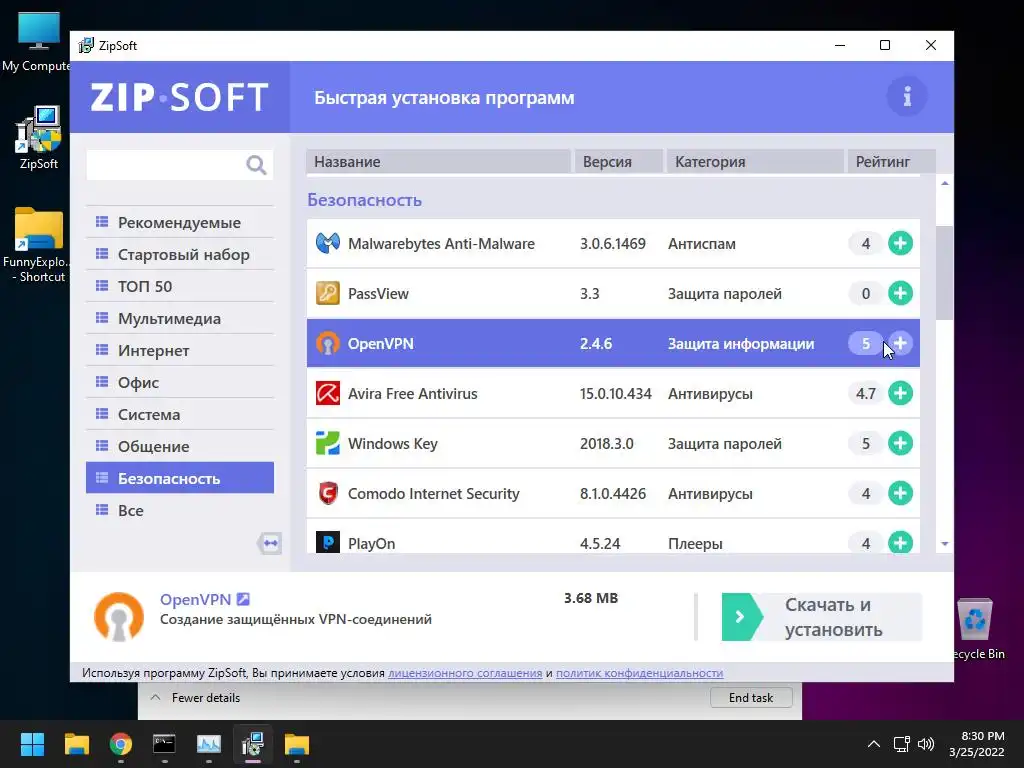Click the 4.7 rating for Avira
Image resolution: width=1024 pixels, height=768 pixels.
click(x=865, y=393)
